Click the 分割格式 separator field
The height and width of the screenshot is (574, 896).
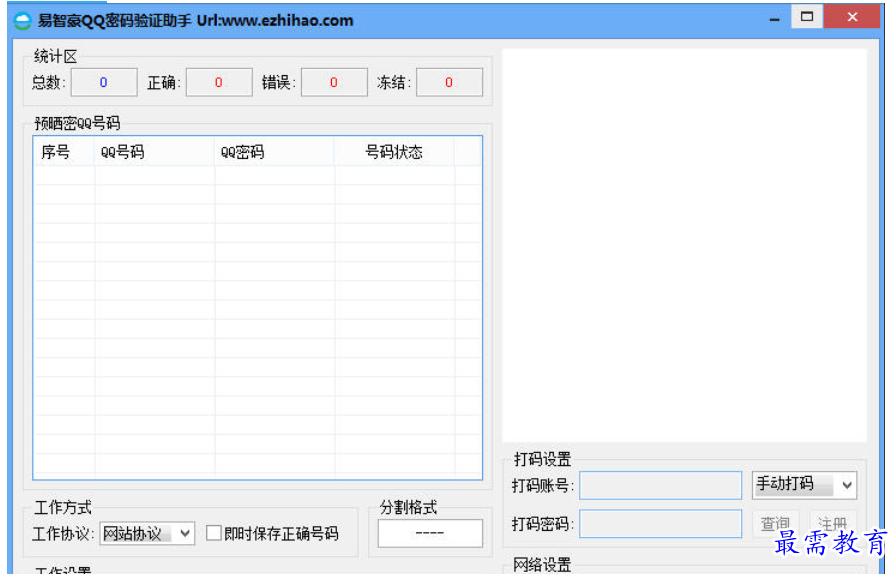[430, 533]
